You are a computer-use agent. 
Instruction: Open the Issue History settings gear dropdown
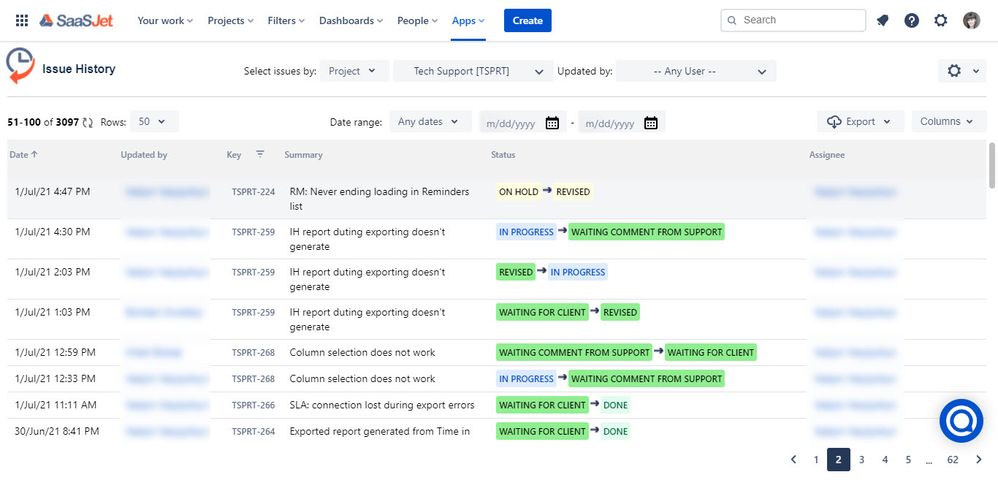[x=962, y=71]
